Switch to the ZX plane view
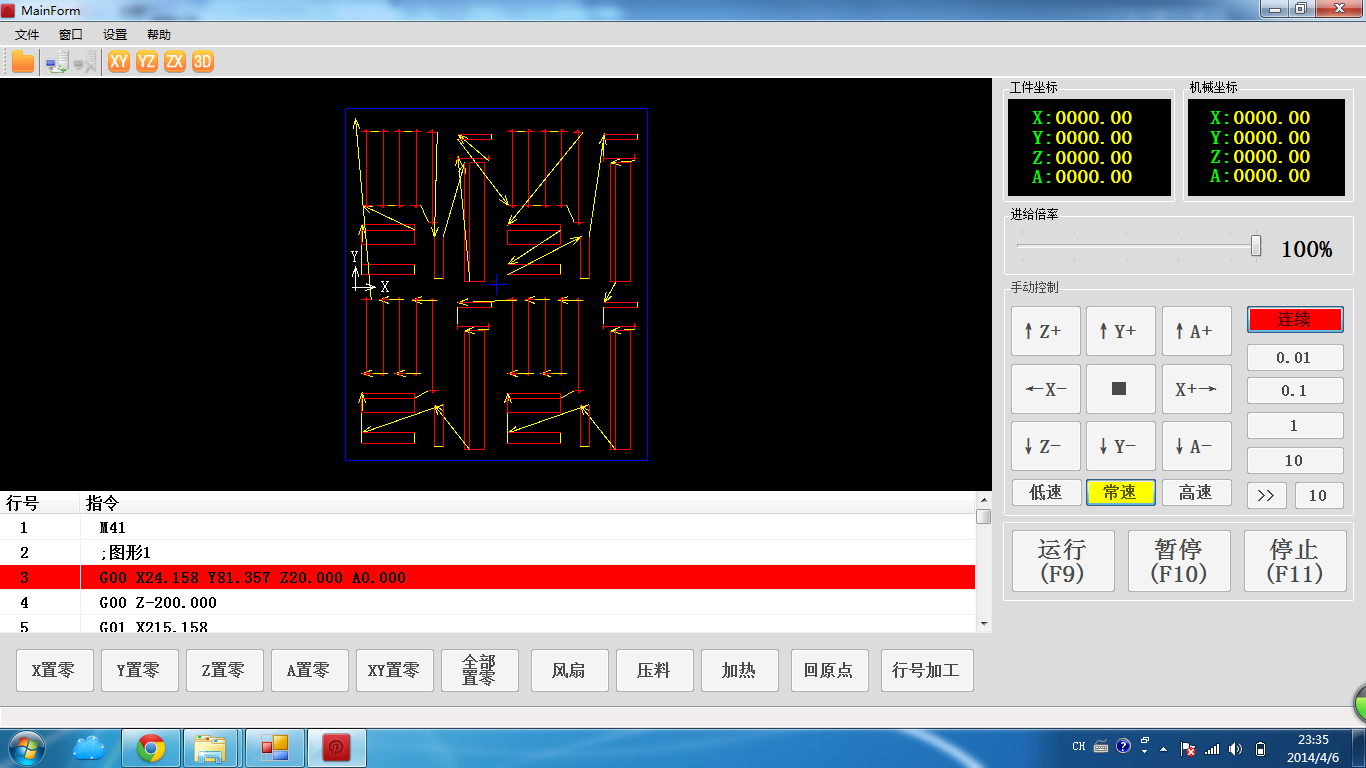Screen dimensions: 1366x768 175,62
